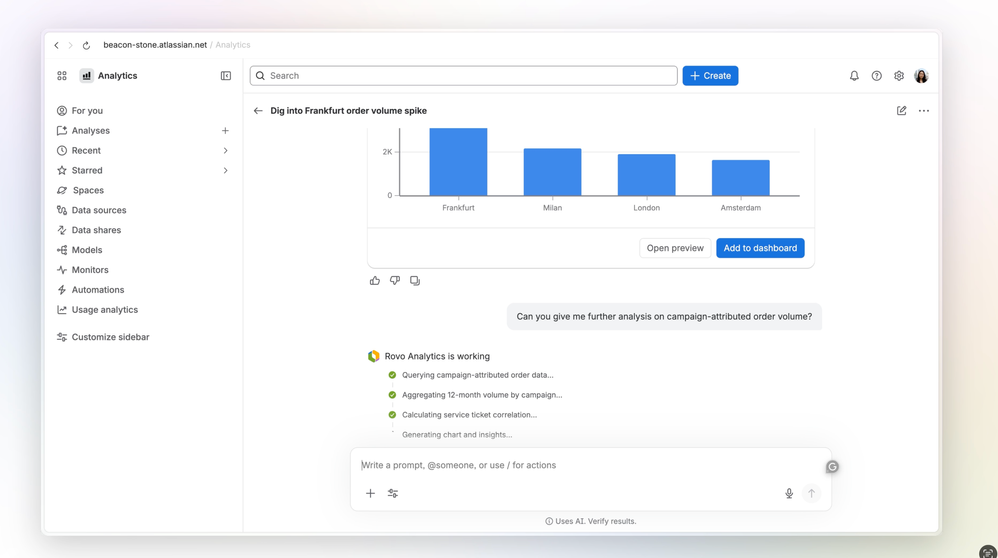Collapse the sidebar with the panel icon
This screenshot has height=558, width=998.
click(226, 76)
